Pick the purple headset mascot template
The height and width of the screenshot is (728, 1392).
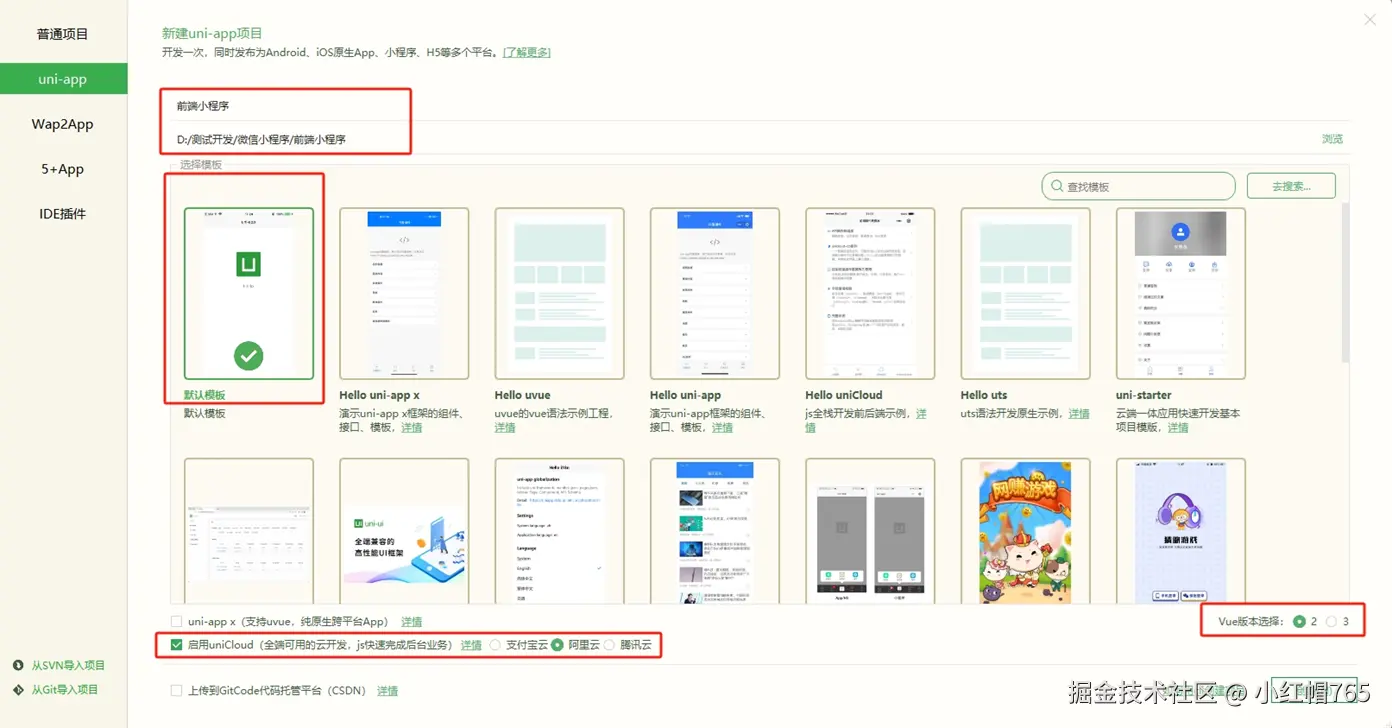tap(1180, 530)
